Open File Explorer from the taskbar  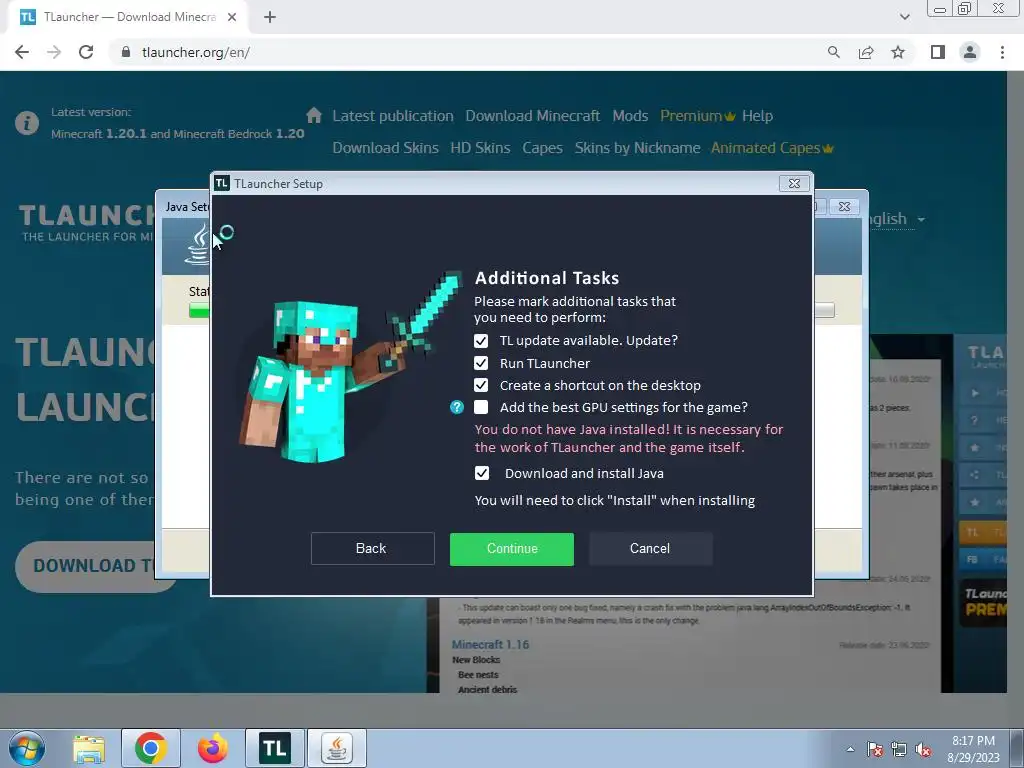point(89,748)
